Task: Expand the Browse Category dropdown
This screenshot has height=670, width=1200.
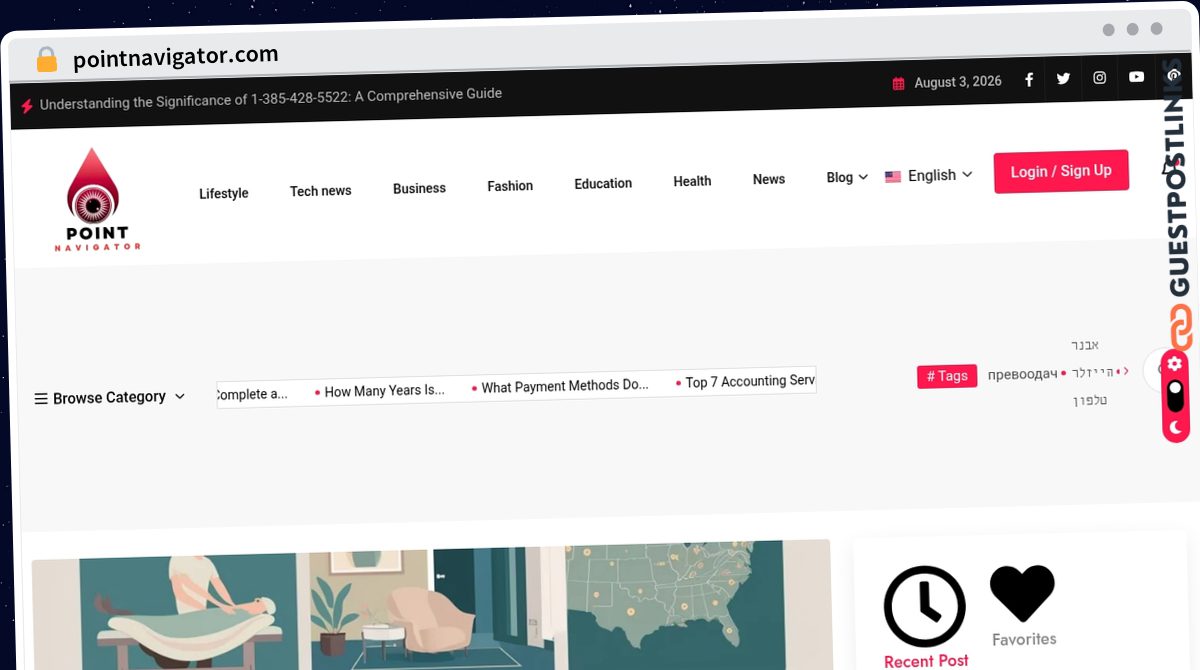Action: 109,398
